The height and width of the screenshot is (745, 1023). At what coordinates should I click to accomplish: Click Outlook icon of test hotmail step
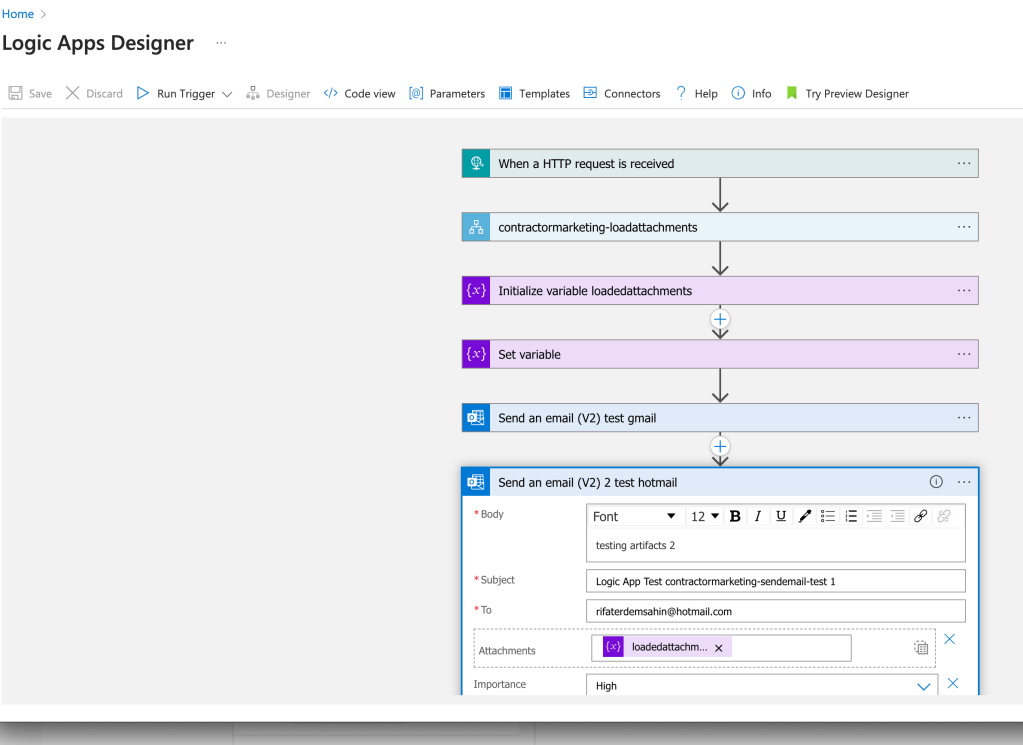point(476,482)
